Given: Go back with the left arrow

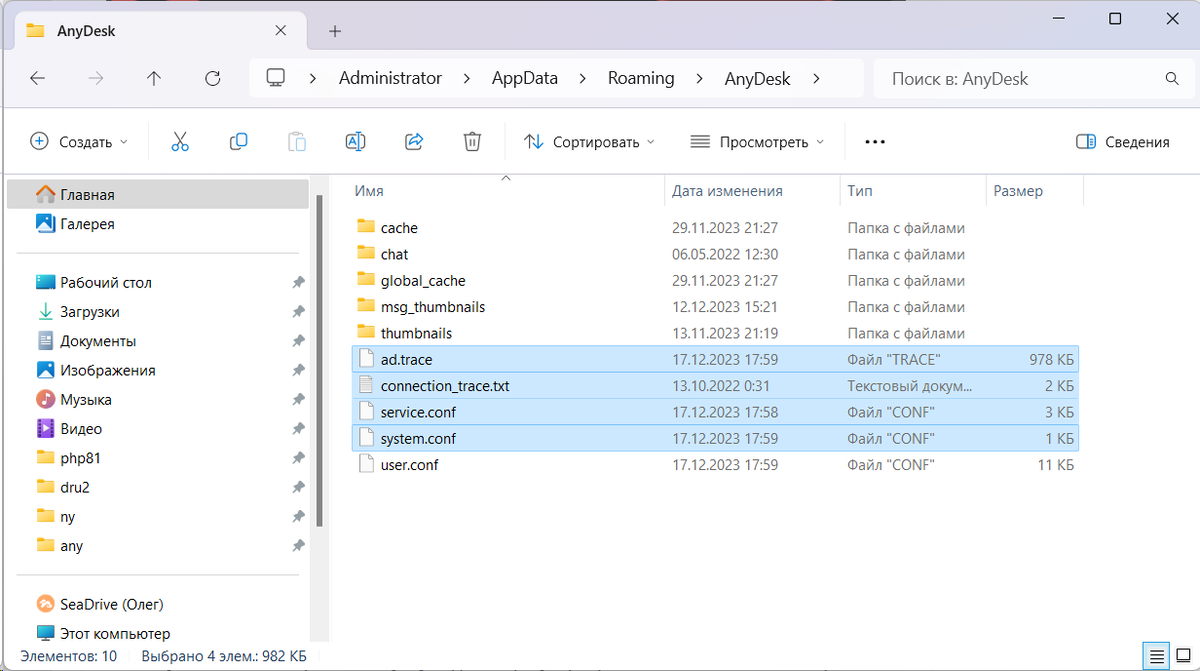Looking at the screenshot, I should (38, 78).
